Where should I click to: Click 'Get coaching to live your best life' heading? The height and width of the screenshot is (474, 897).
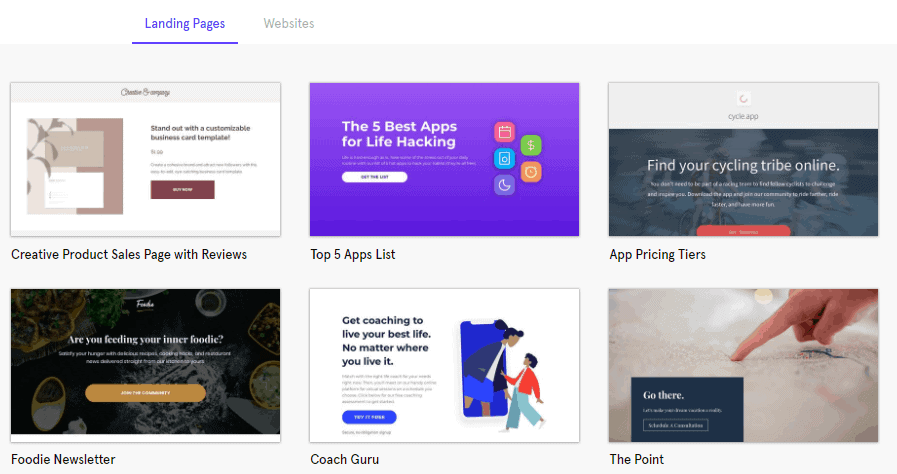point(386,341)
